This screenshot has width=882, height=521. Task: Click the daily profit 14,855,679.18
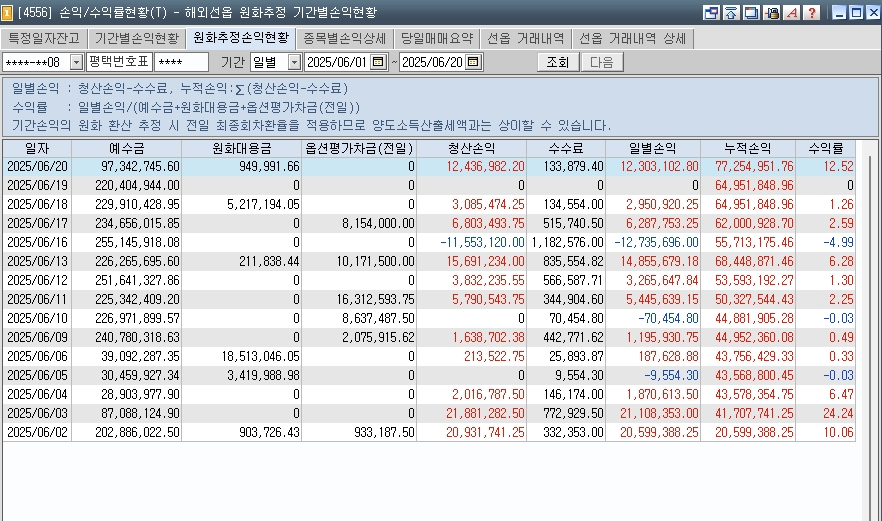[x=659, y=262]
